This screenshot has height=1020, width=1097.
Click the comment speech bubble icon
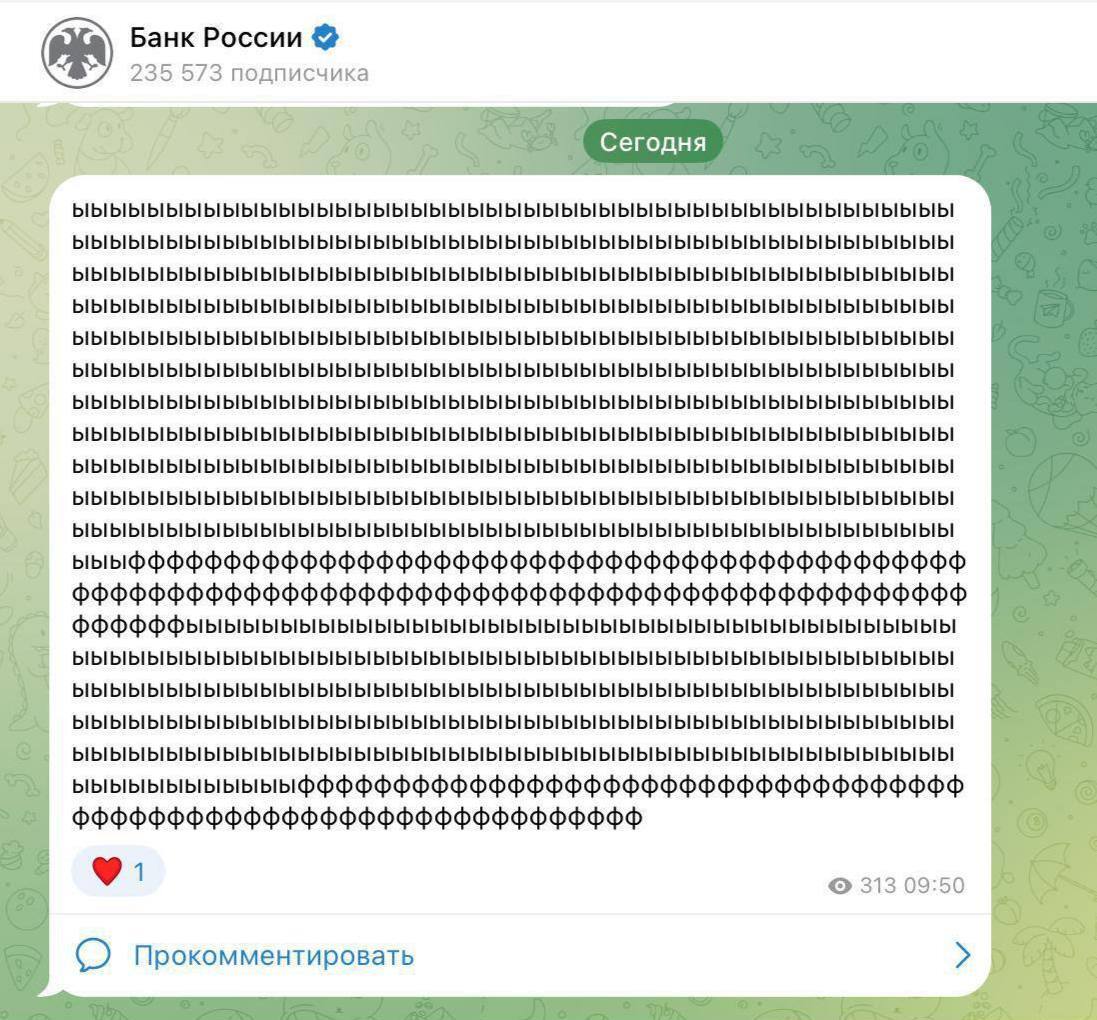click(x=95, y=956)
